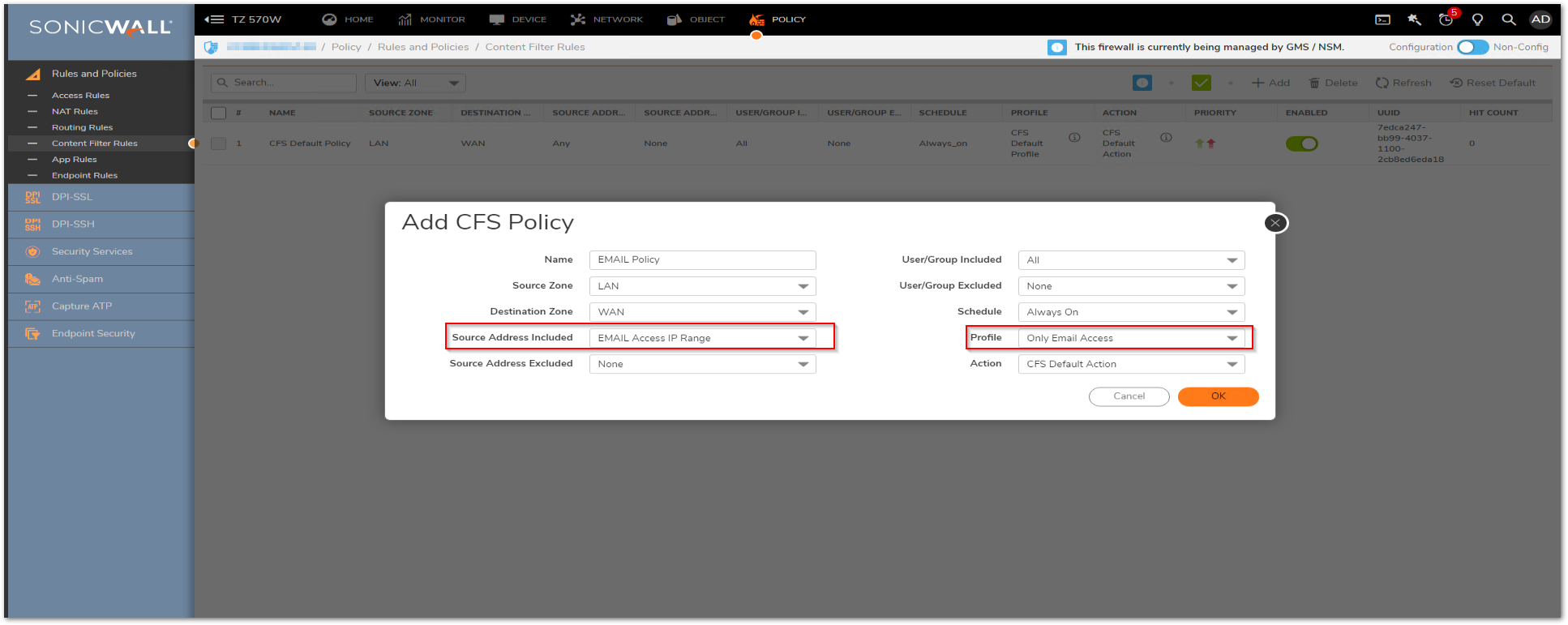Collapse sidebar using the menu arrow icon
The image size is (1568, 625).
point(213,19)
